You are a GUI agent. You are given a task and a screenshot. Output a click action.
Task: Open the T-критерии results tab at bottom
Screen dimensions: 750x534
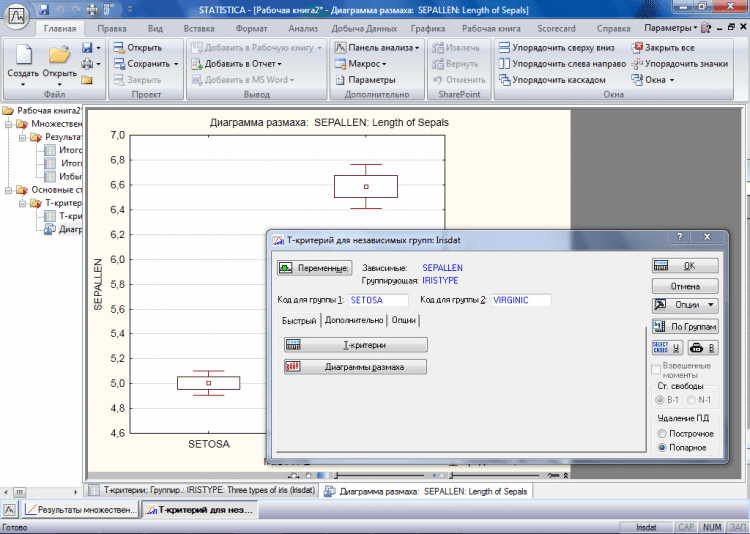202,490
